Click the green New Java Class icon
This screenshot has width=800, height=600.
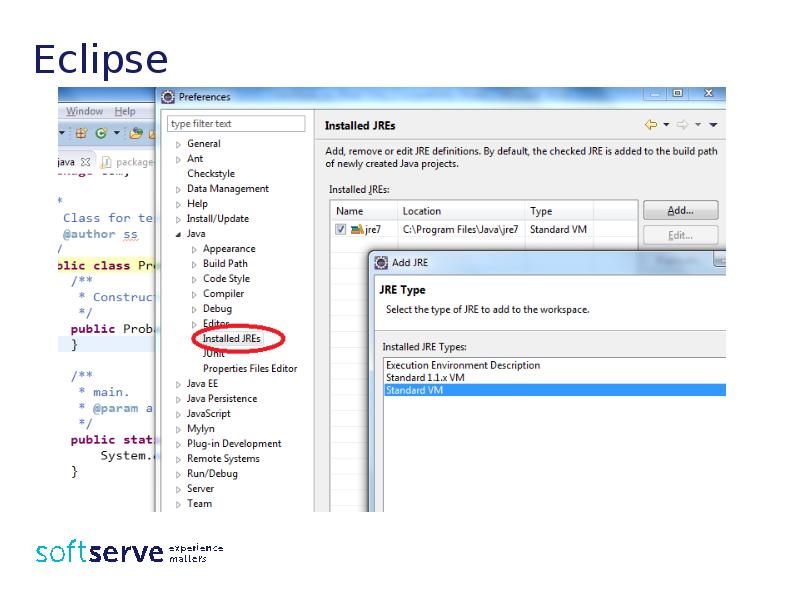101,134
